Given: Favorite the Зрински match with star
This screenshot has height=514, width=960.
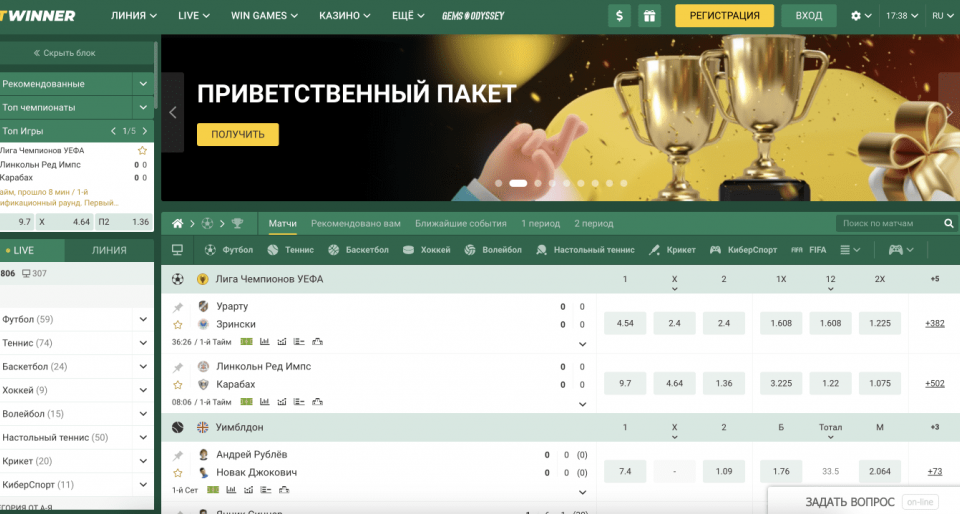Looking at the screenshot, I should 178,324.
